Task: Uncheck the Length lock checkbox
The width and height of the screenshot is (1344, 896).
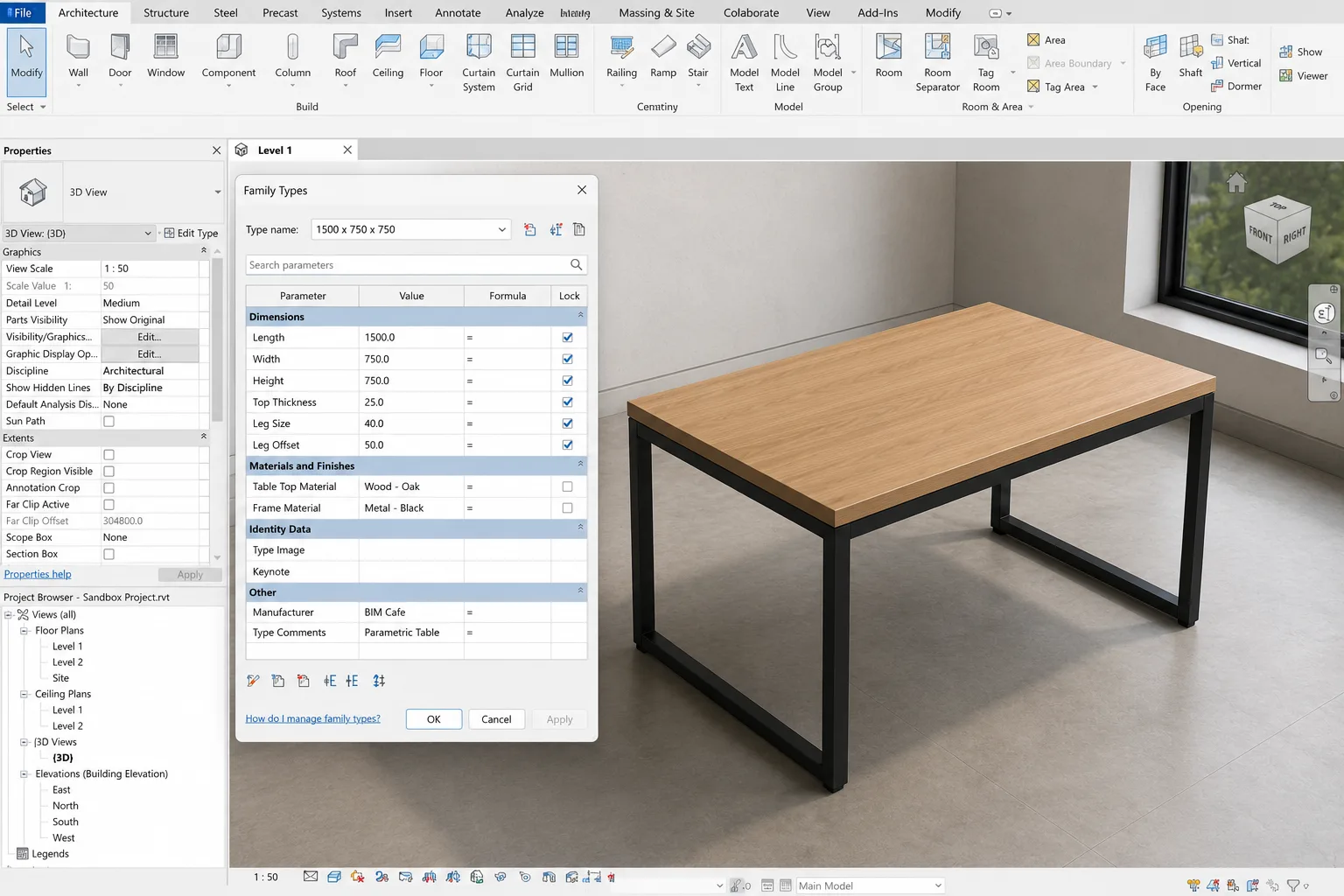Action: 567,337
